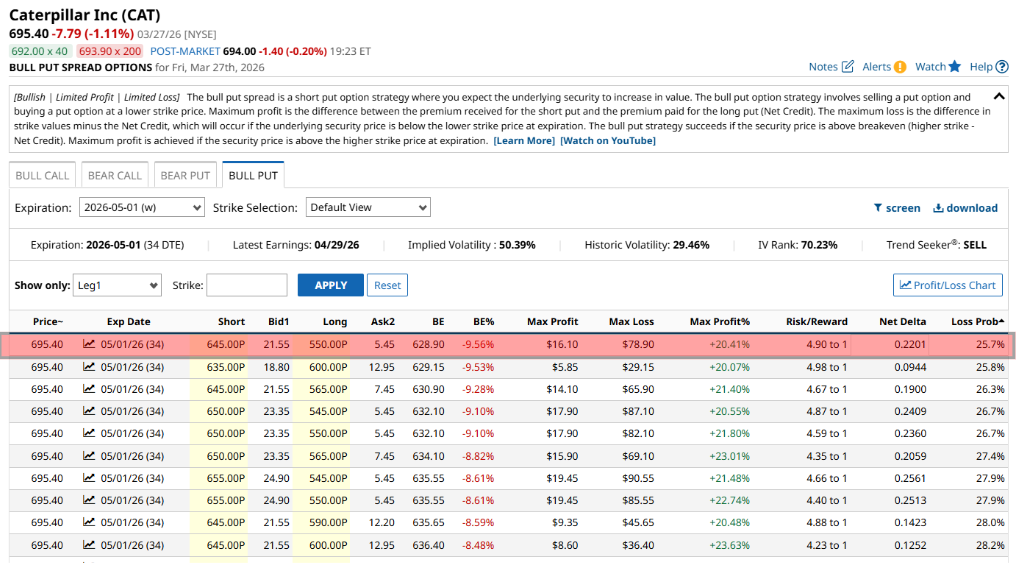Click the Notes pencil icon

click(x=848, y=67)
